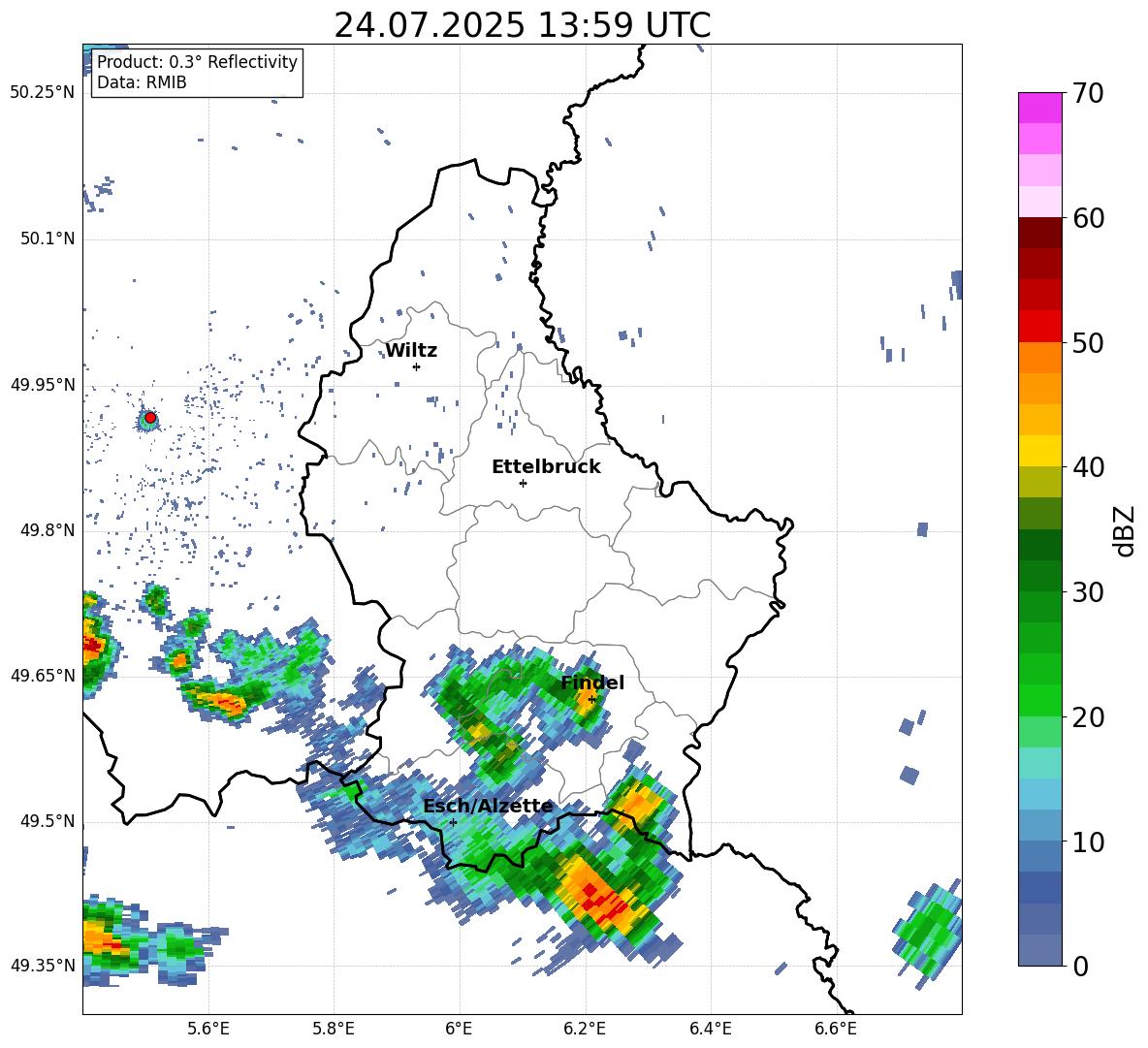
Task: Click the 49.5°N latitude label
Action: [47, 821]
